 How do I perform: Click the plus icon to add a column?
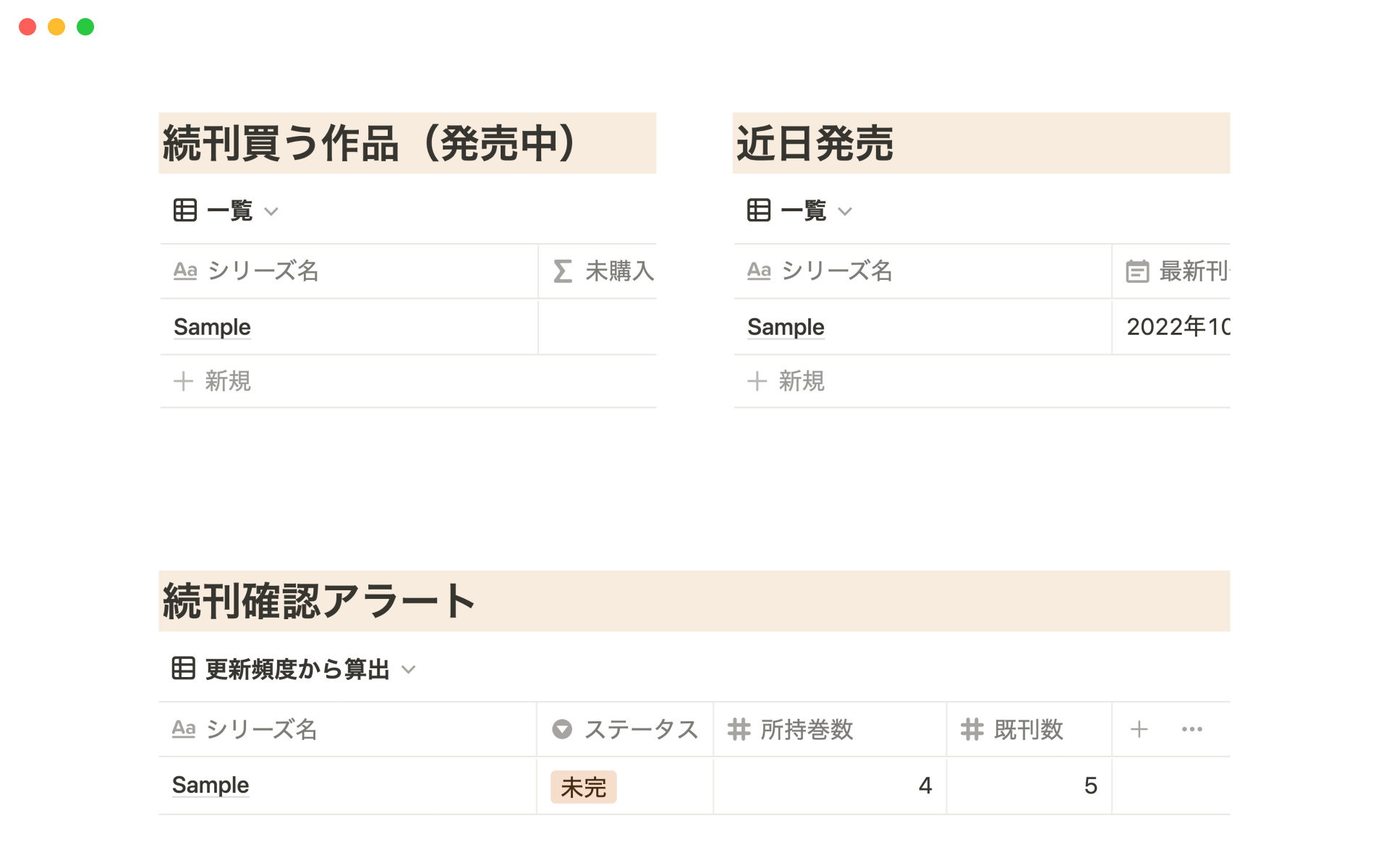[x=1139, y=729]
